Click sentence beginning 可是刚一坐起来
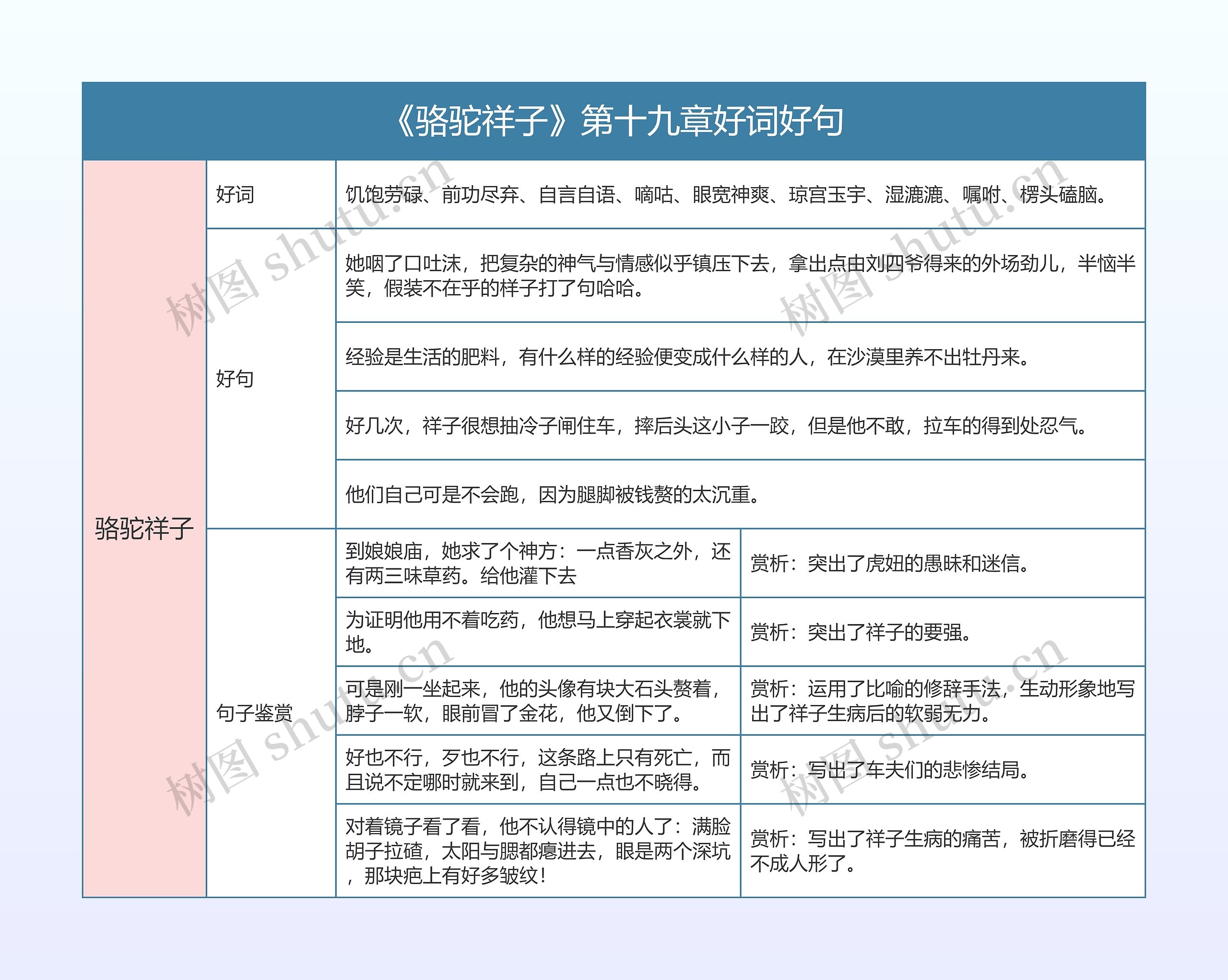This screenshot has width=1228, height=980. tap(538, 701)
